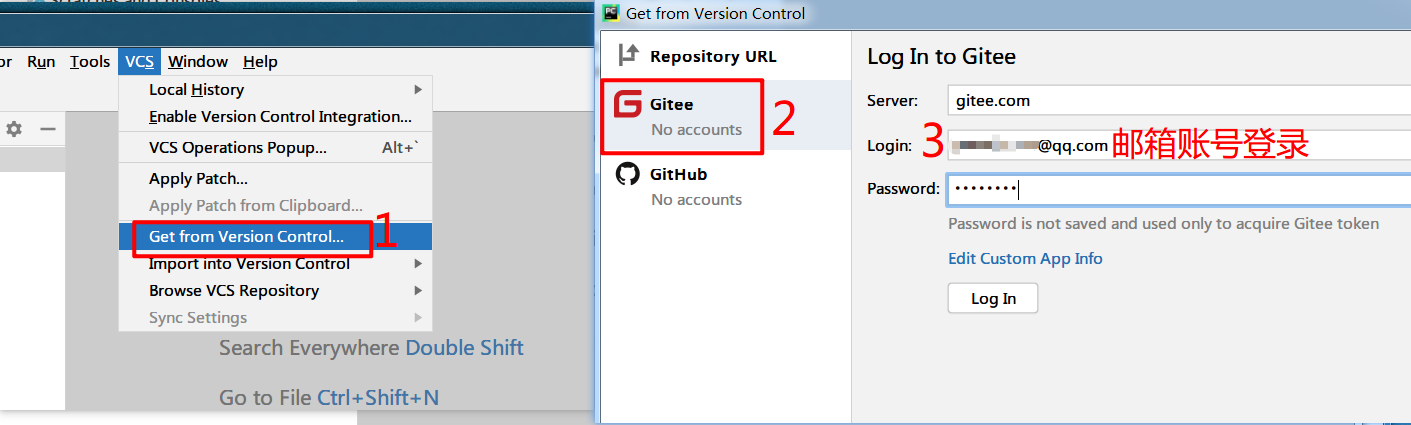The height and width of the screenshot is (425, 1411).
Task: Open the Window menu
Action: [198, 62]
